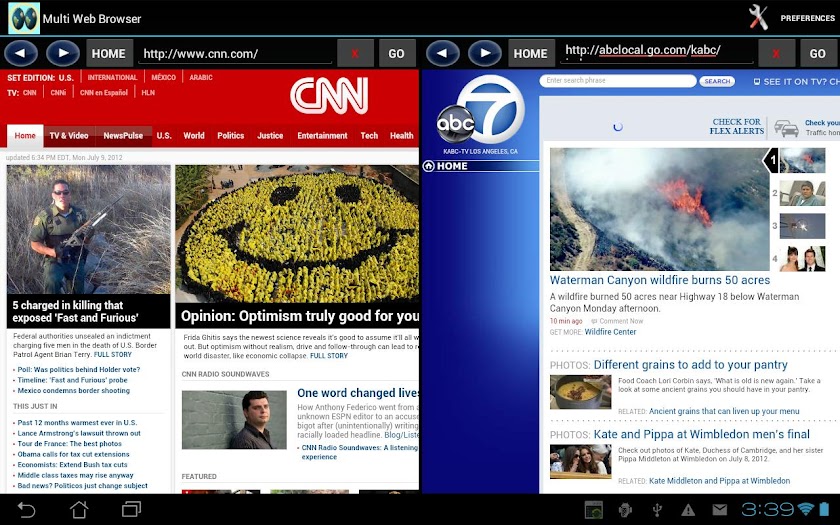Open 'Waterman Canyon wildfire burns 50 acres' headline
The image size is (840, 525).
click(x=660, y=280)
